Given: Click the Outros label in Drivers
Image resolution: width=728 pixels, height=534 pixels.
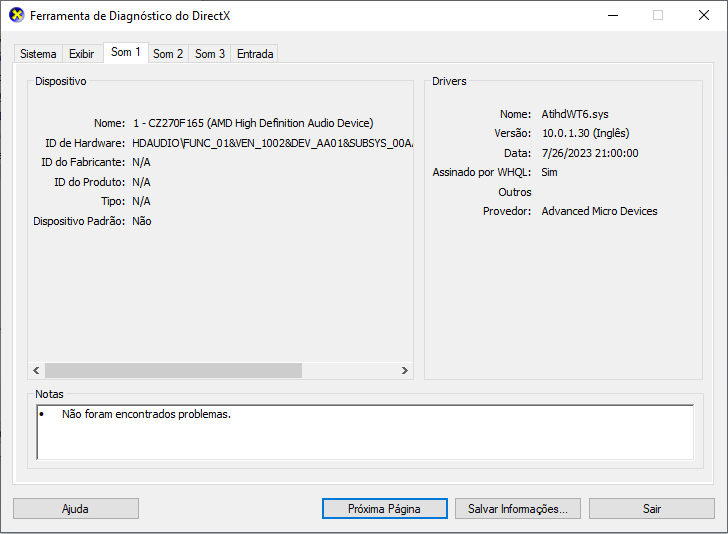Looking at the screenshot, I should [x=514, y=192].
